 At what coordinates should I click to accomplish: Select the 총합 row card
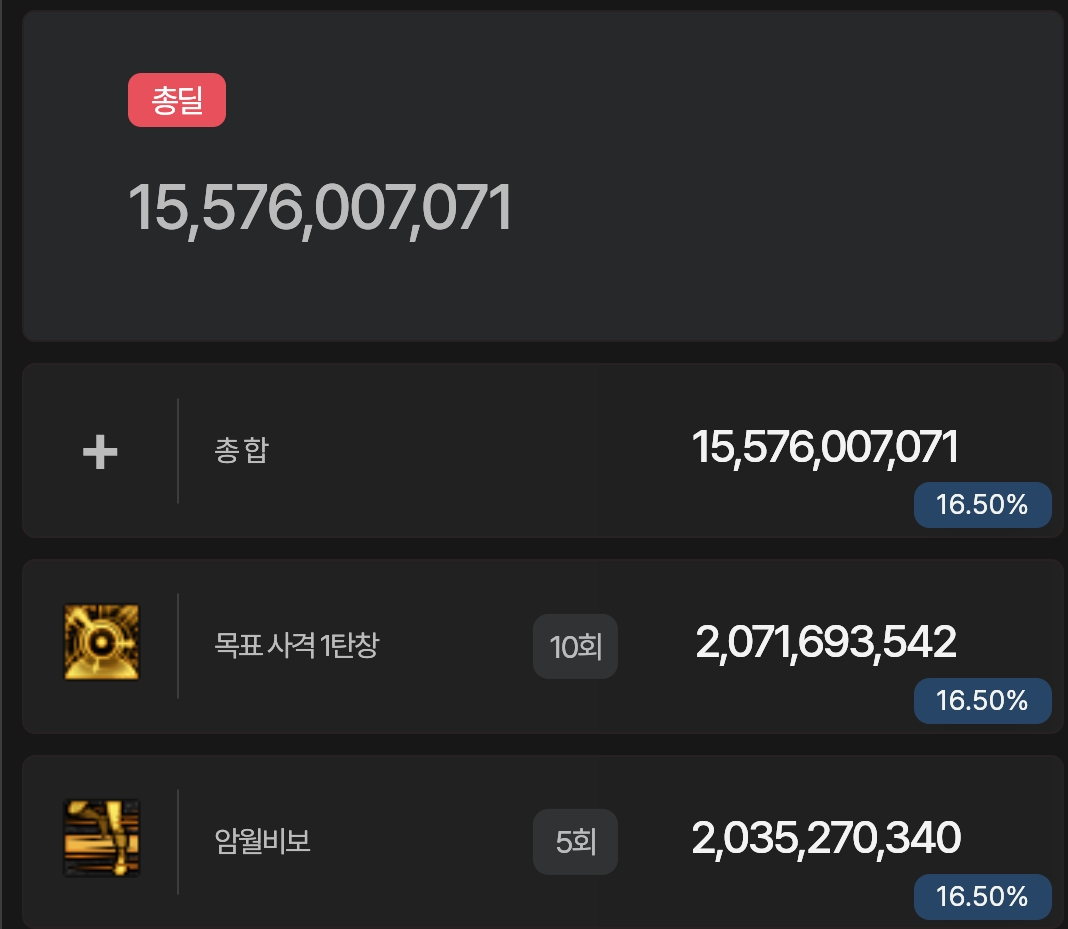543,451
